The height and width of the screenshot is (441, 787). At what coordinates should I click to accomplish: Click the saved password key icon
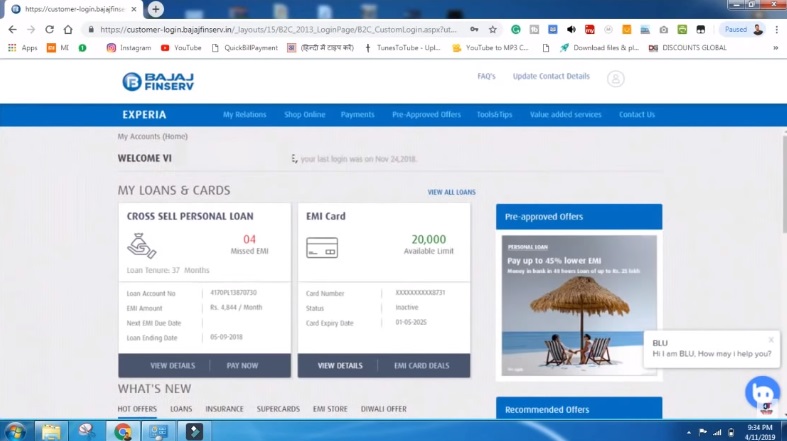[474, 30]
